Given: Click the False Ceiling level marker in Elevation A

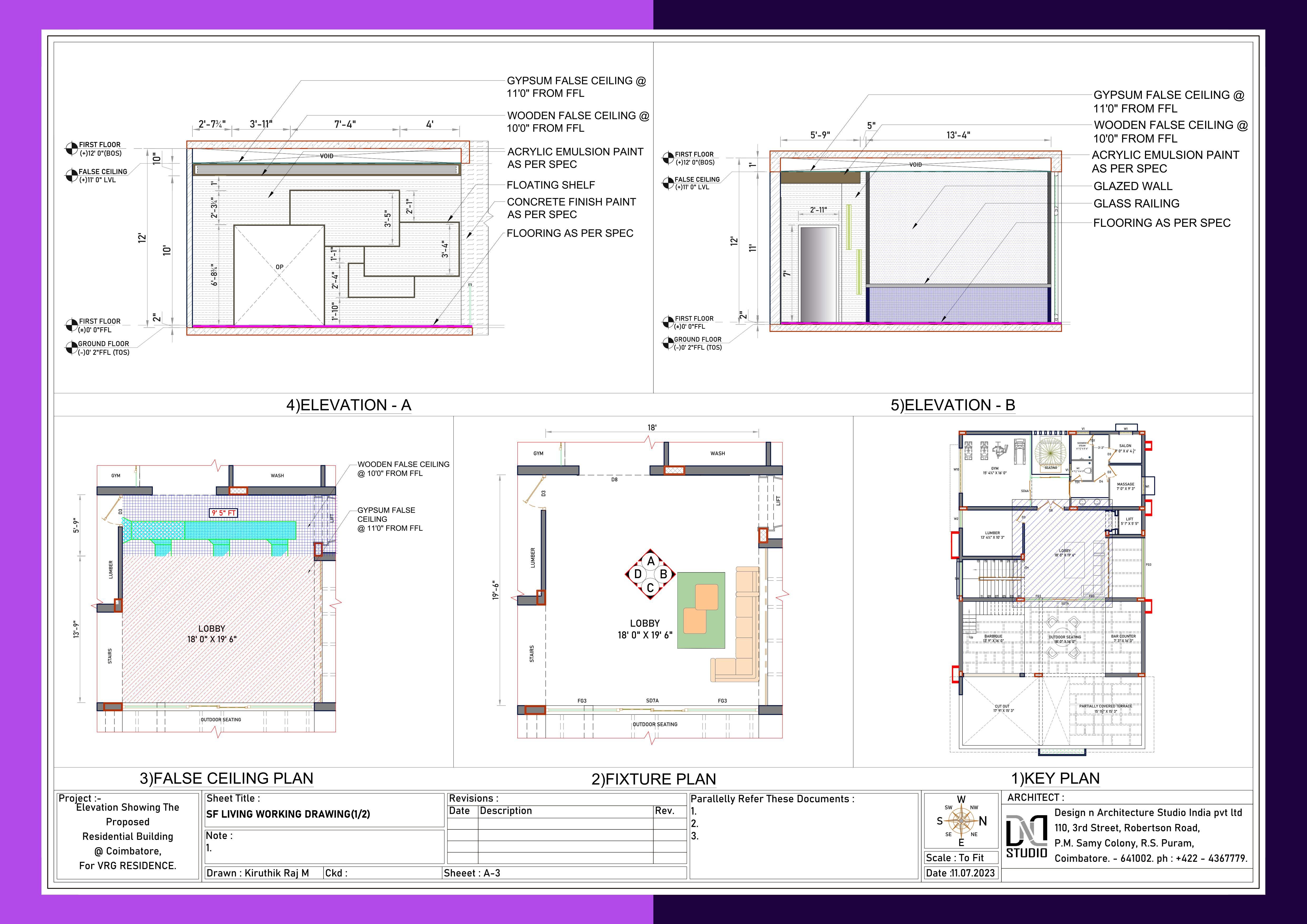Looking at the screenshot, I should coord(72,175).
